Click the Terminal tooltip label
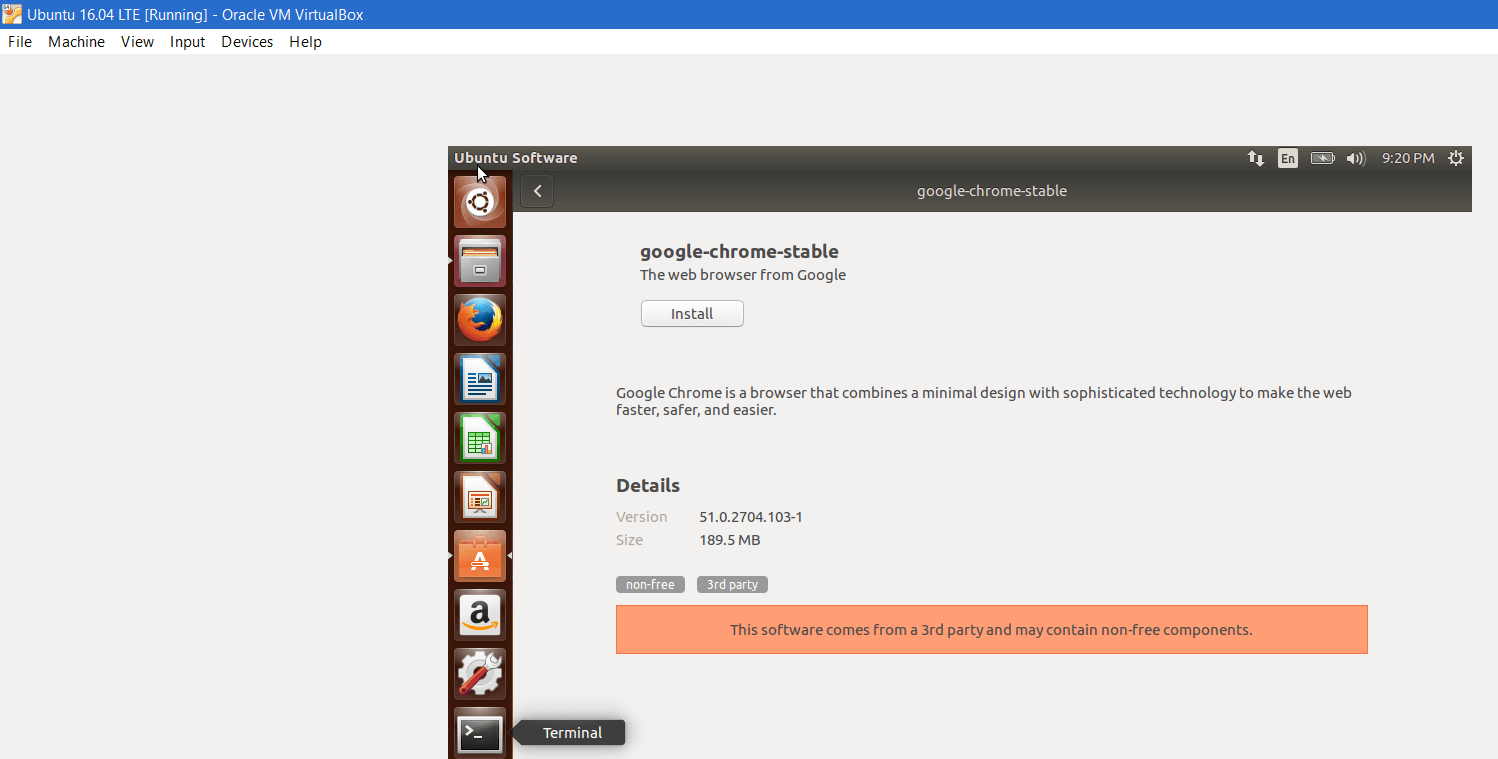The width and height of the screenshot is (1498, 759). (572, 733)
